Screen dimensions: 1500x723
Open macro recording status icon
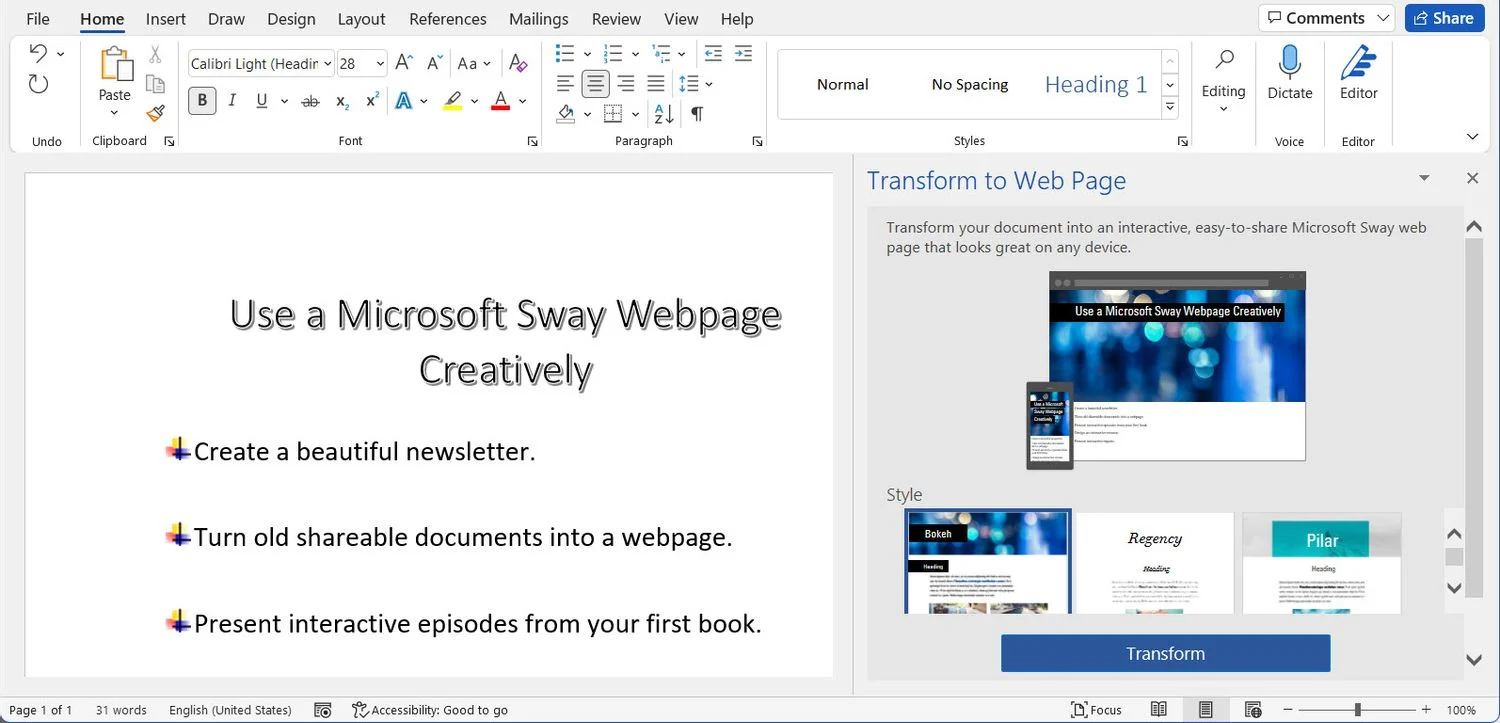[323, 710]
